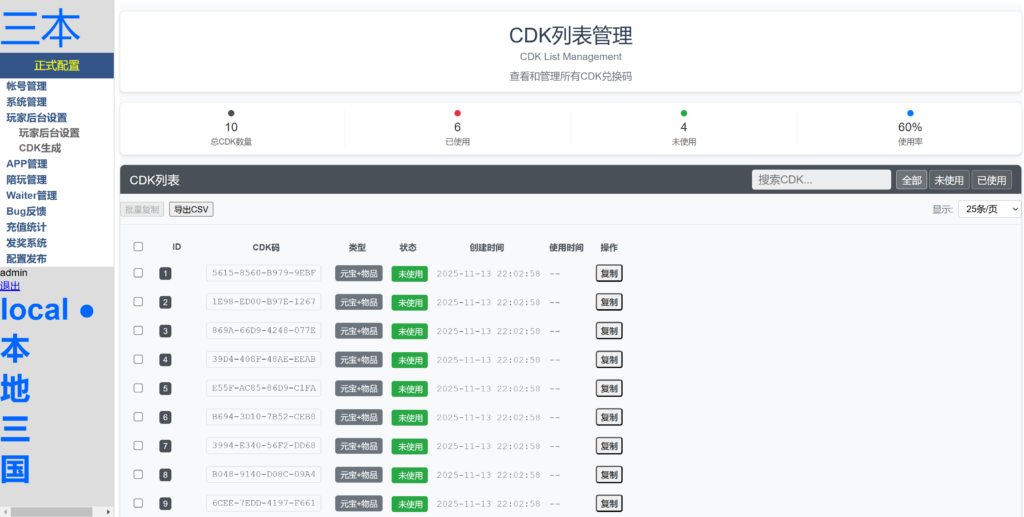Click the 退出 logout link
1024x517 pixels.
click(x=10, y=286)
